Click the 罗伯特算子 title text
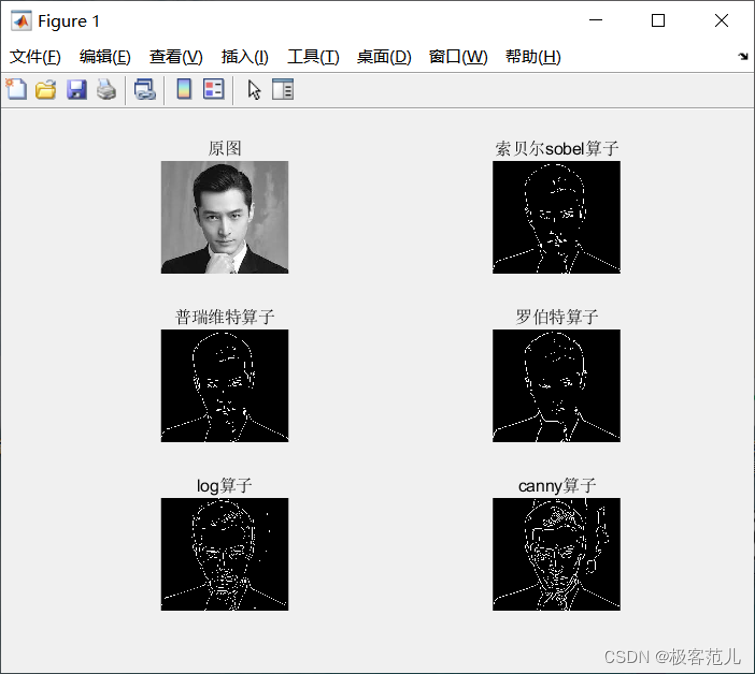Image resolution: width=756 pixels, height=675 pixels. pyautogui.click(x=557, y=317)
